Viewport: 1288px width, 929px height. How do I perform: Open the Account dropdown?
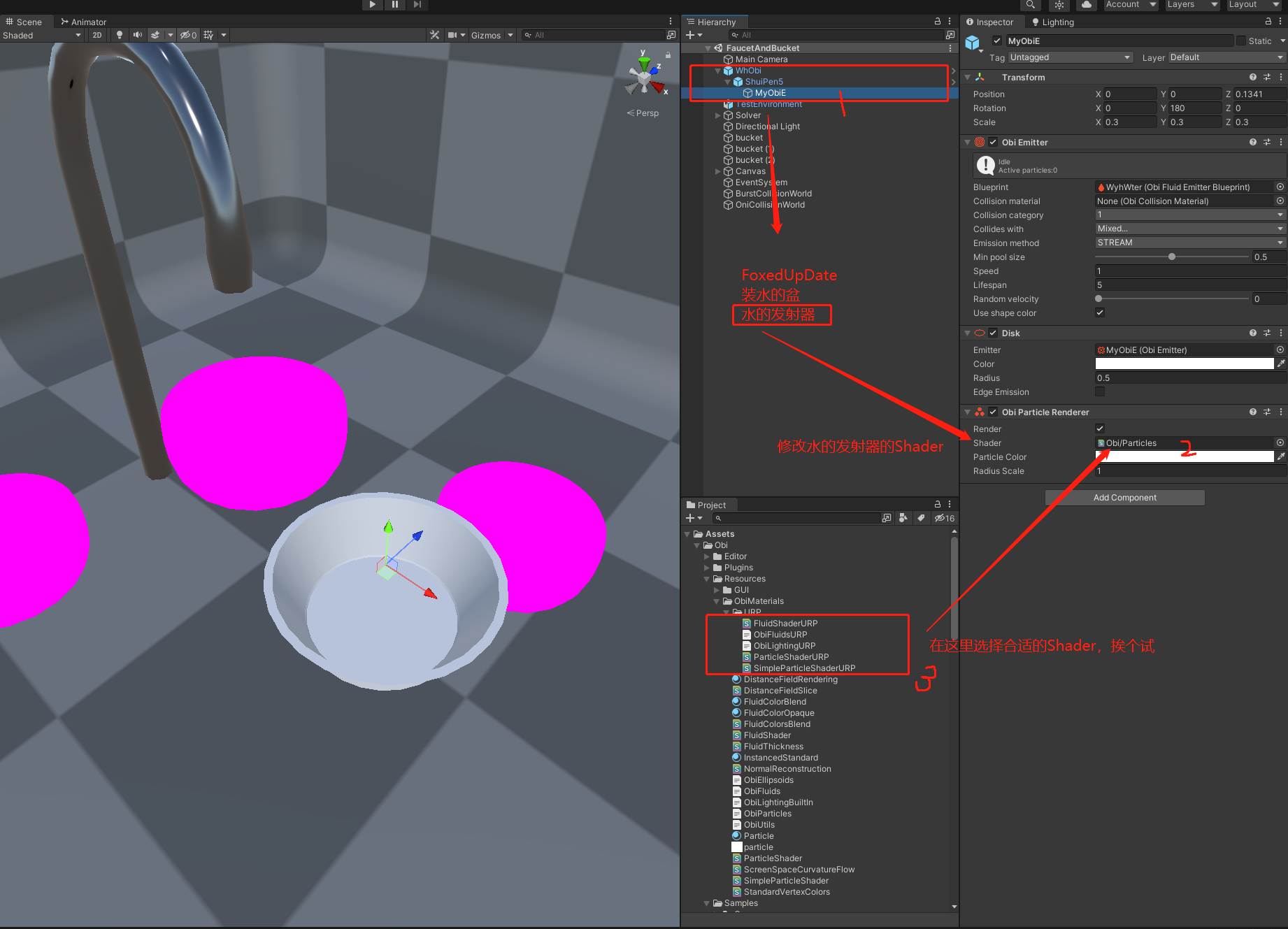(x=1131, y=5)
